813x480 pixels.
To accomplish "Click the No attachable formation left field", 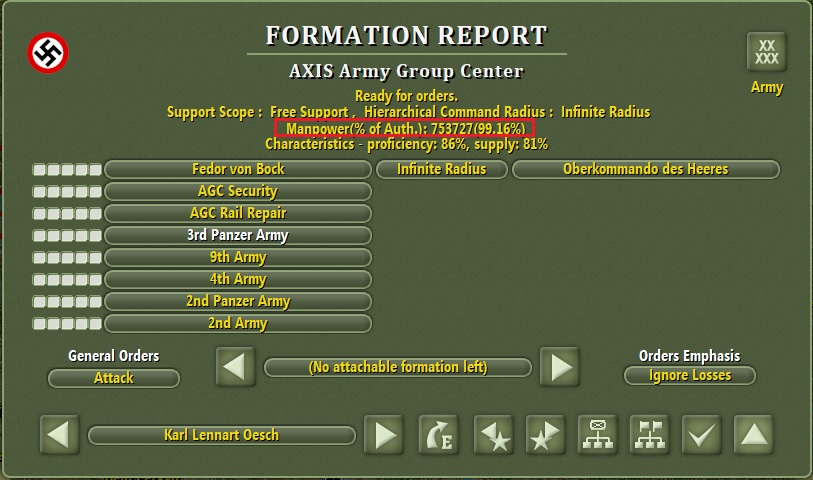I will click(x=398, y=367).
